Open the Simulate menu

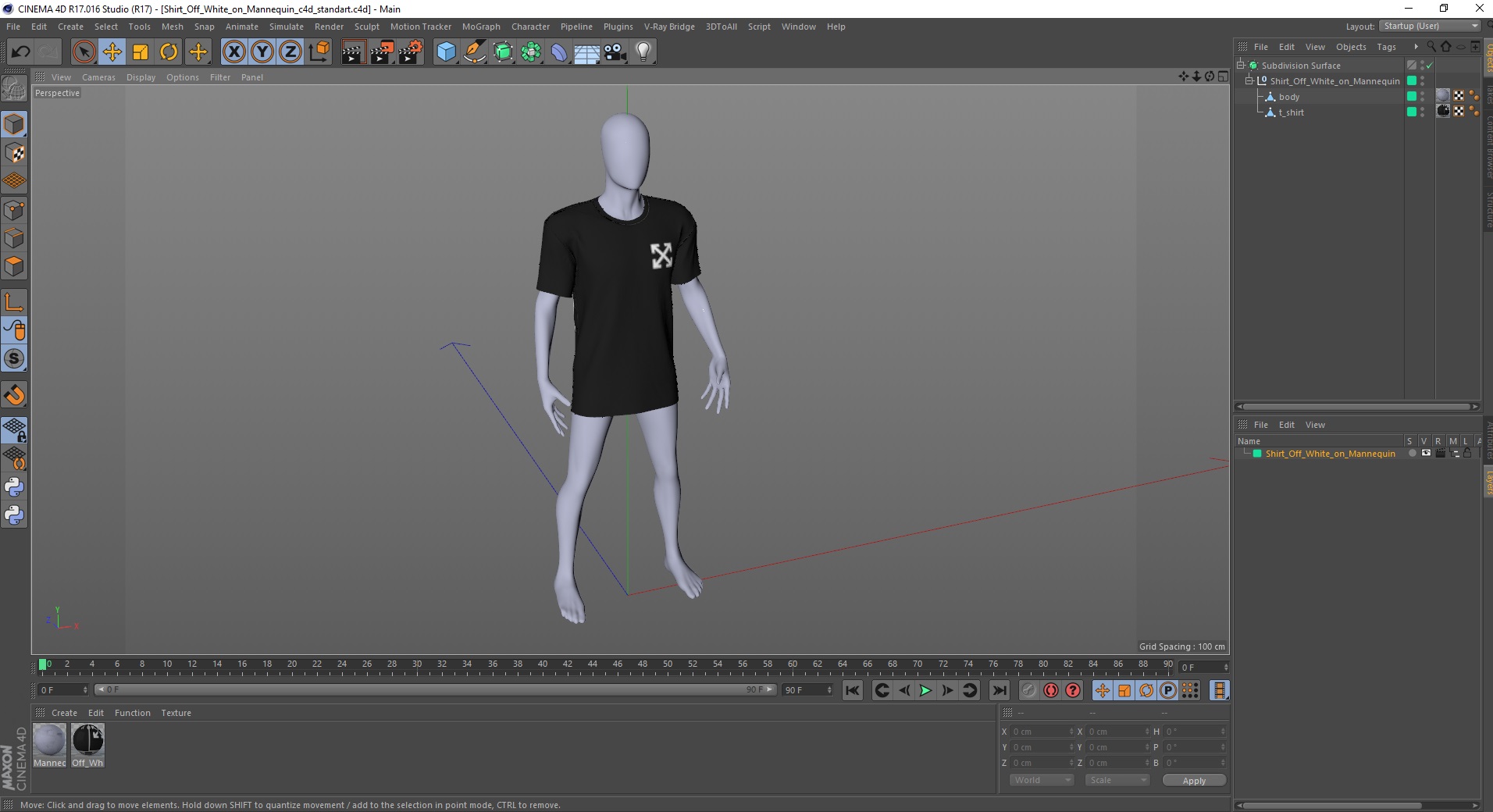pos(287,27)
